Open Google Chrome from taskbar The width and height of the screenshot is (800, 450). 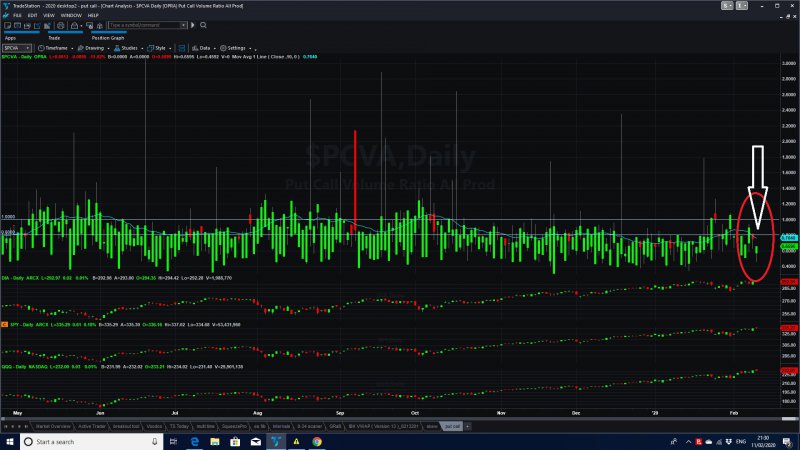[x=317, y=441]
